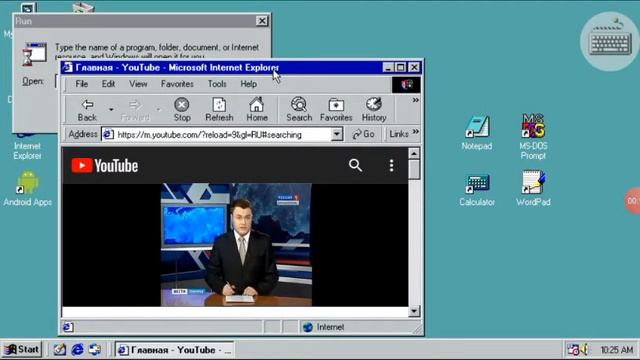Click the page icon in the IE status bar
Screen dimensions: 640x360
click(68, 327)
